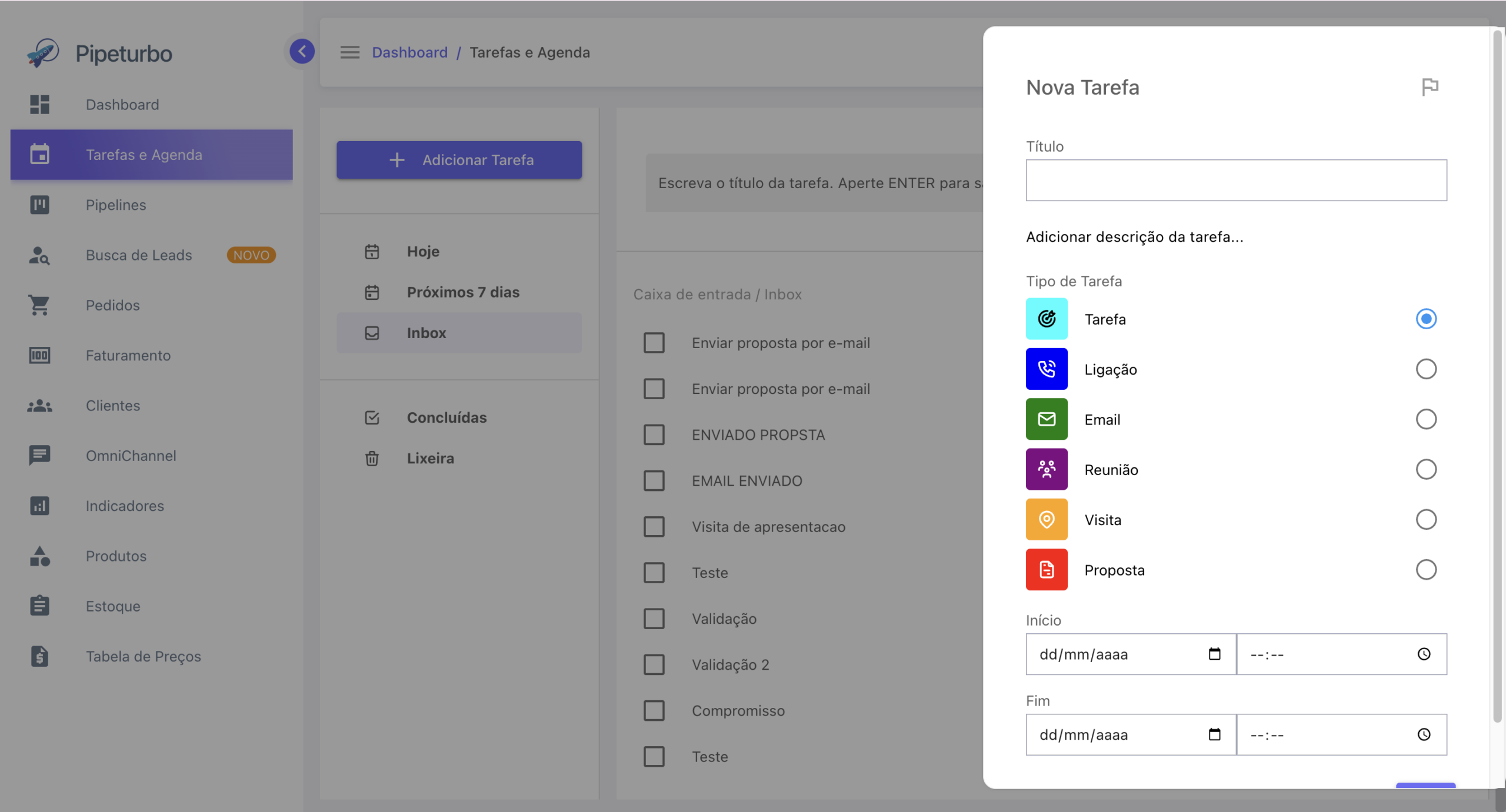Open the Início time clock picker icon
Viewport: 1506px width, 812px height.
tap(1424, 654)
